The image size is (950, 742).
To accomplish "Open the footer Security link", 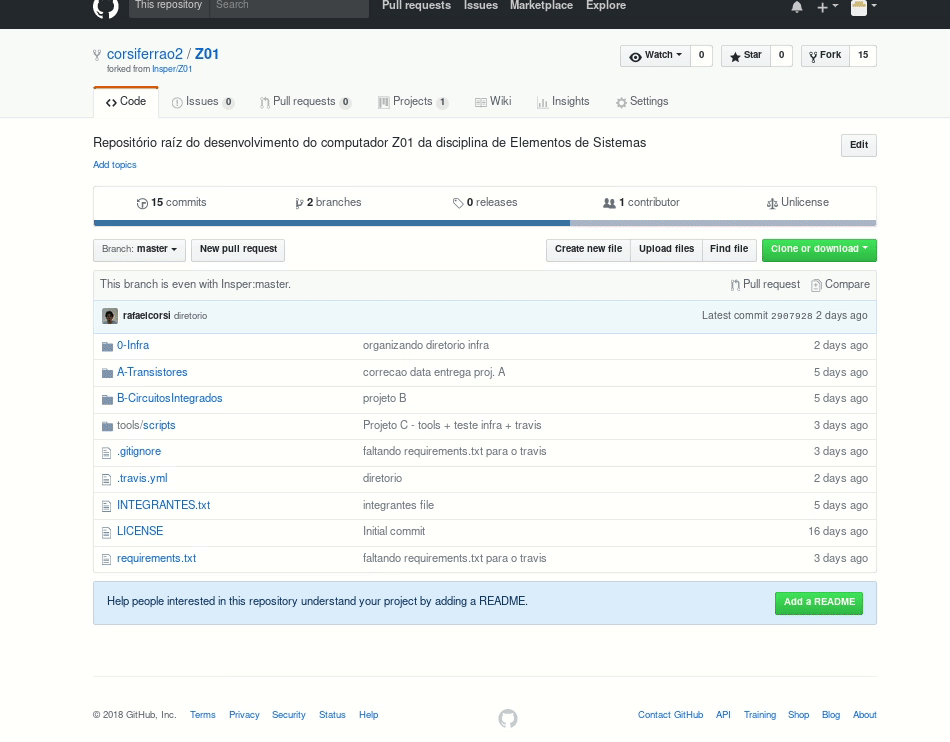I will pyautogui.click(x=288, y=715).
